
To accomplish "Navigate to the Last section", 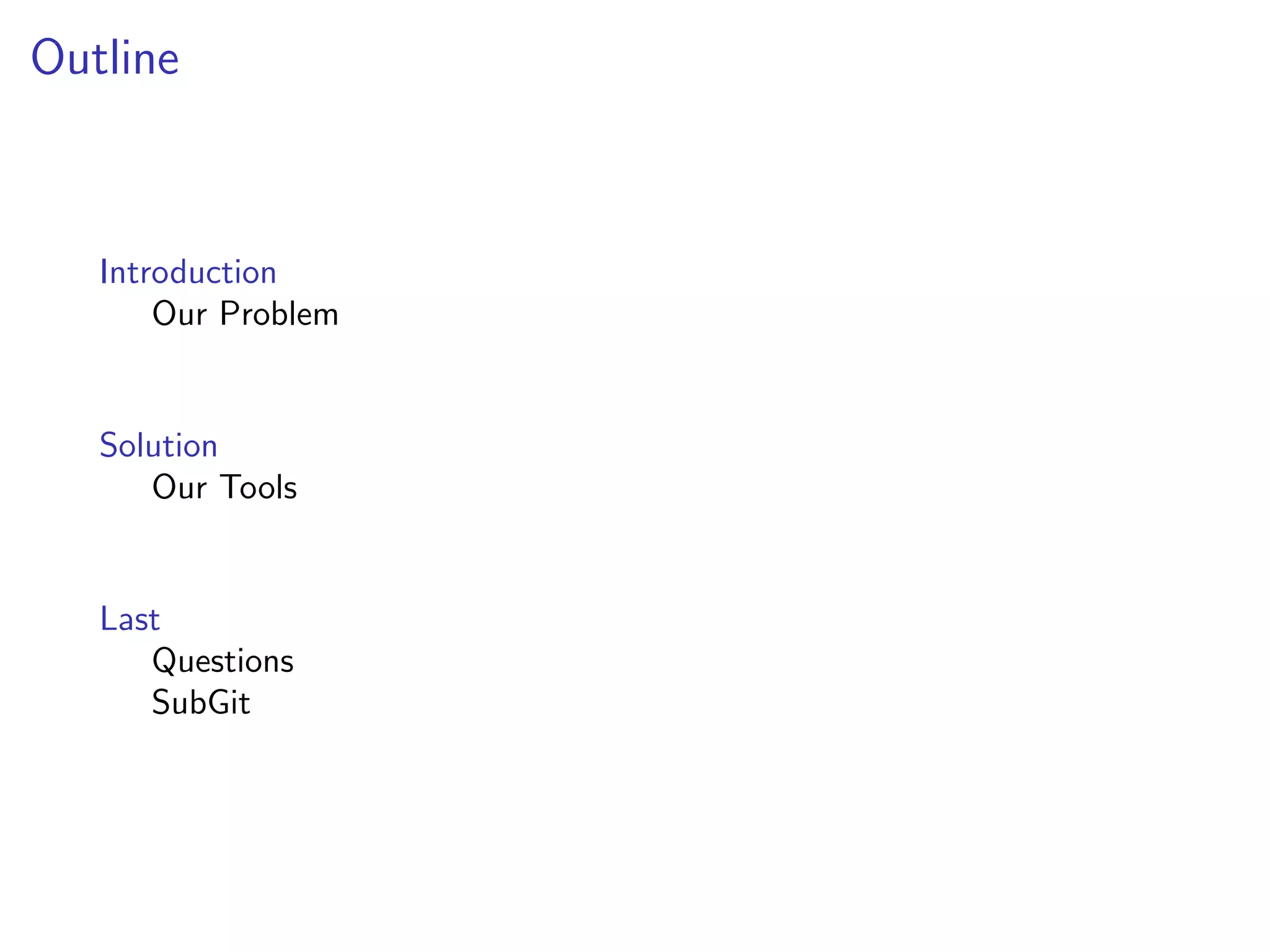I will tap(130, 619).
